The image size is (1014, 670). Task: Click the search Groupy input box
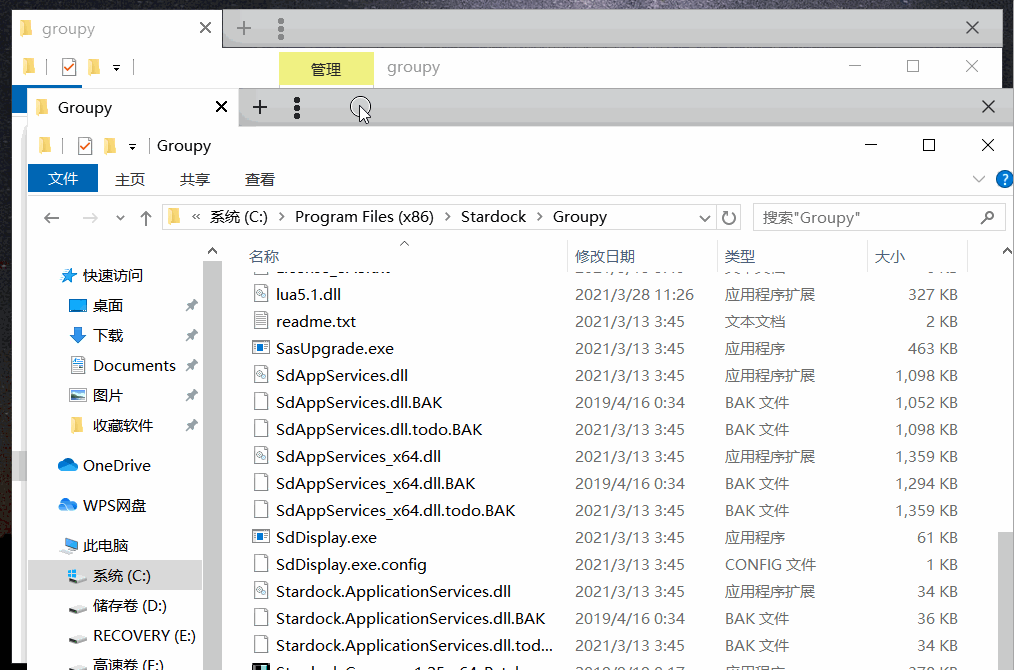tap(867, 218)
